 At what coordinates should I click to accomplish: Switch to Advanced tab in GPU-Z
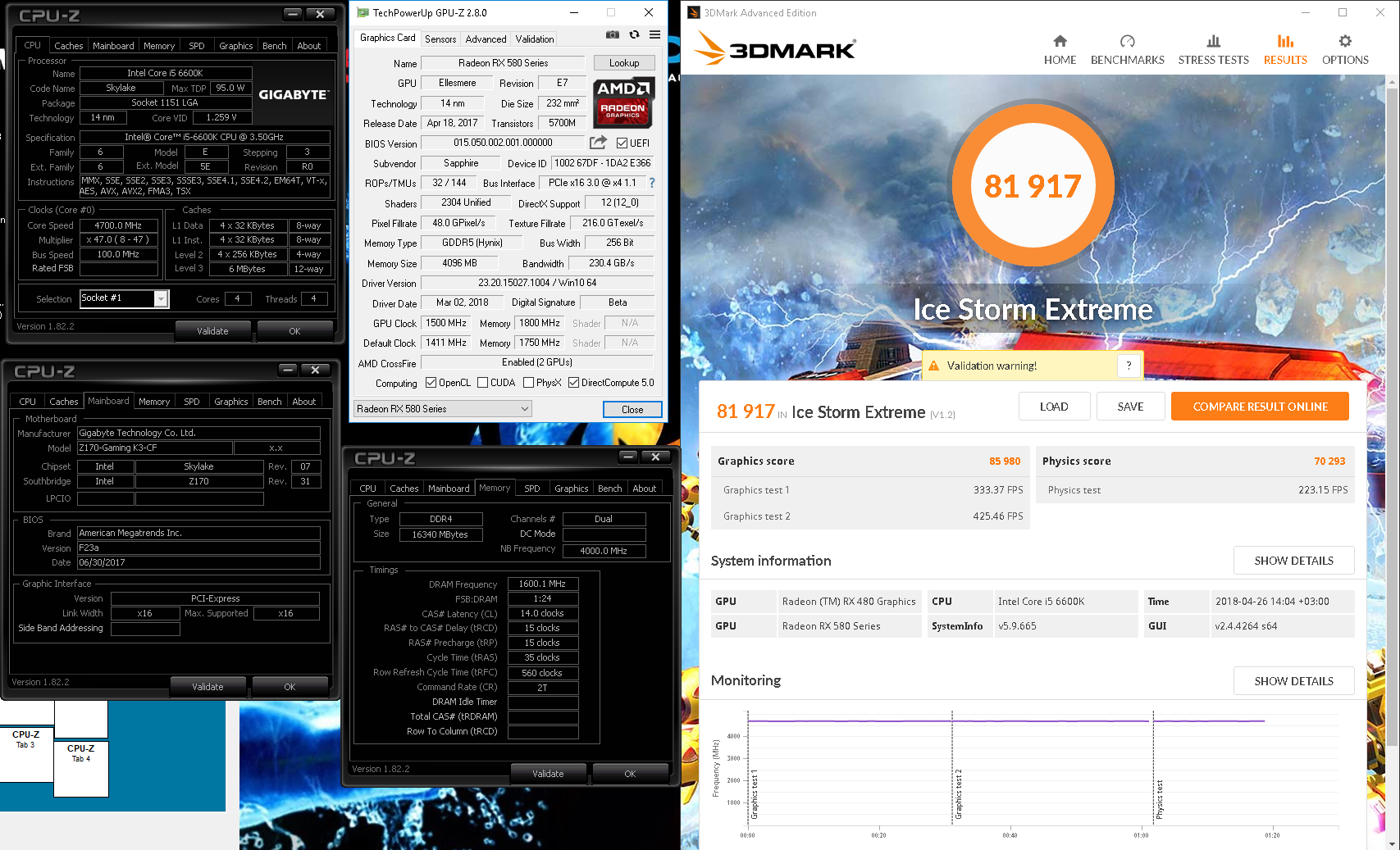click(486, 39)
